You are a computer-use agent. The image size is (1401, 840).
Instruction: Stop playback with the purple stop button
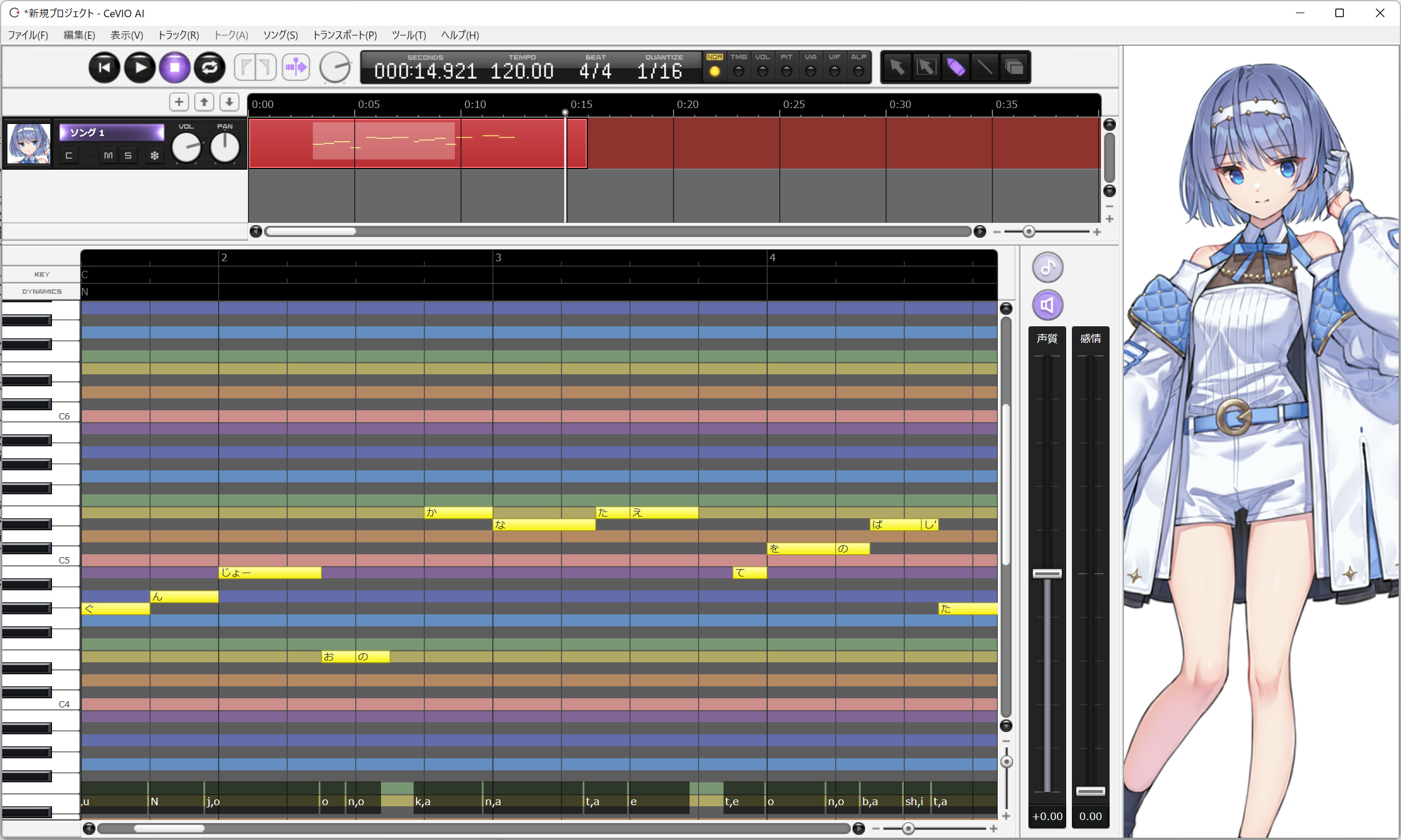tap(175, 67)
